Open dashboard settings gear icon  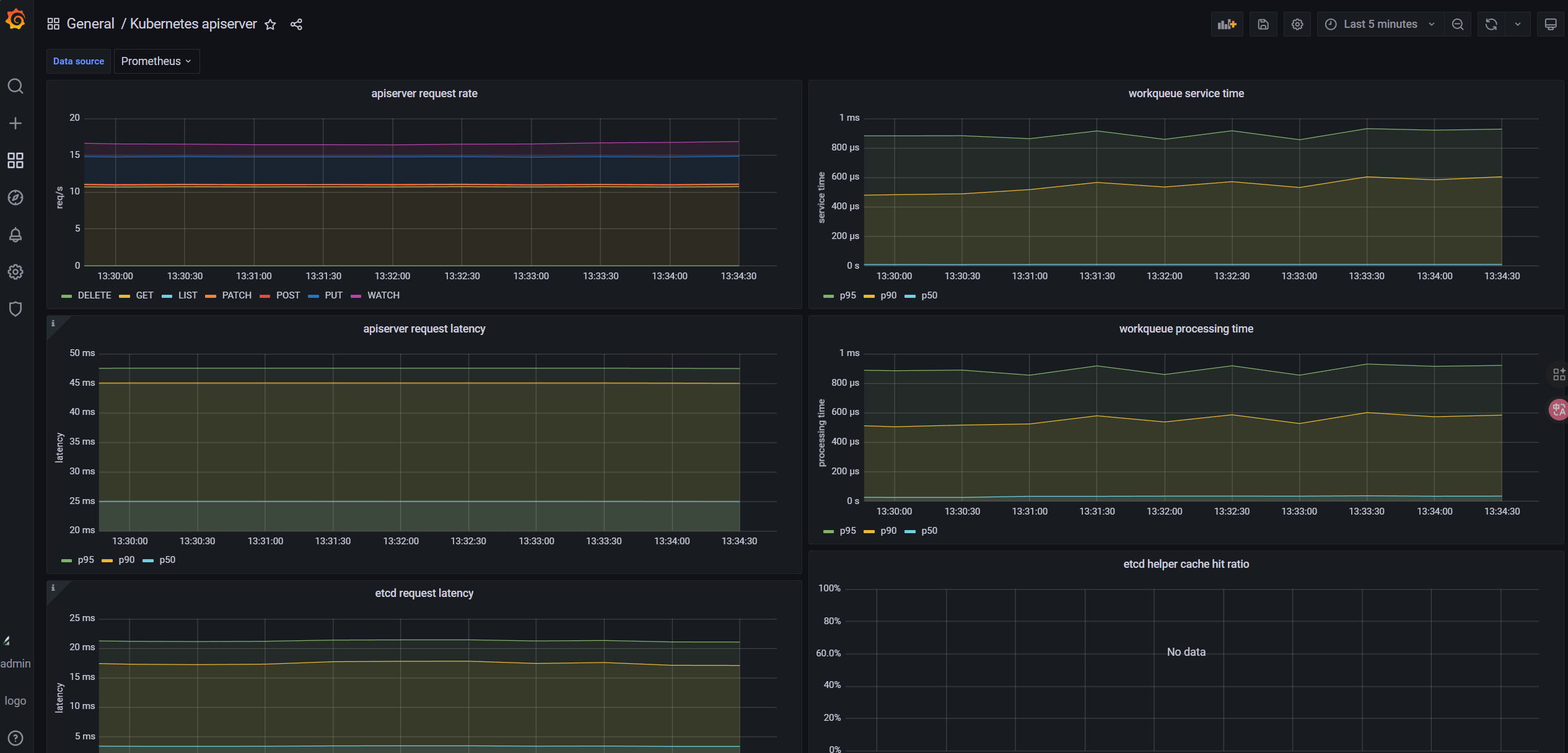tap(1297, 24)
